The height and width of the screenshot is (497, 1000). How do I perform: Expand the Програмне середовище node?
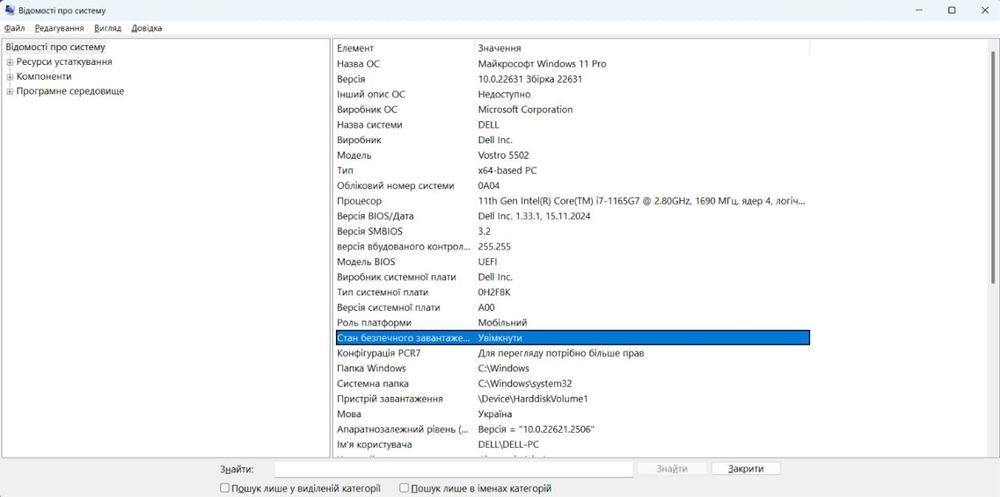[10, 91]
